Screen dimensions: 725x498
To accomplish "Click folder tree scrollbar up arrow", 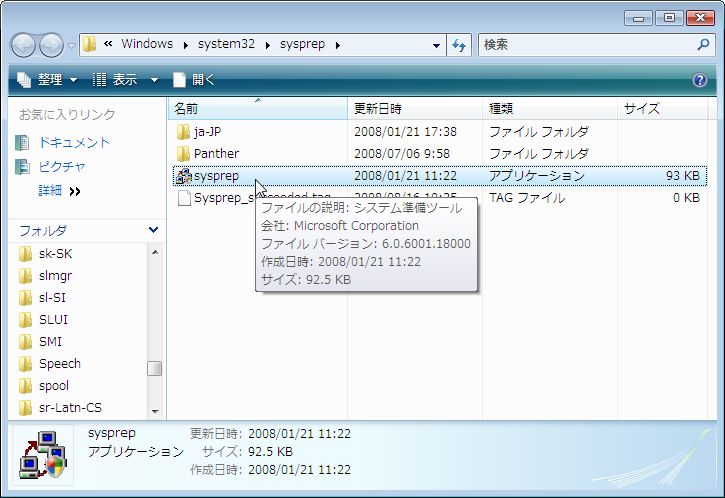I will (x=155, y=252).
